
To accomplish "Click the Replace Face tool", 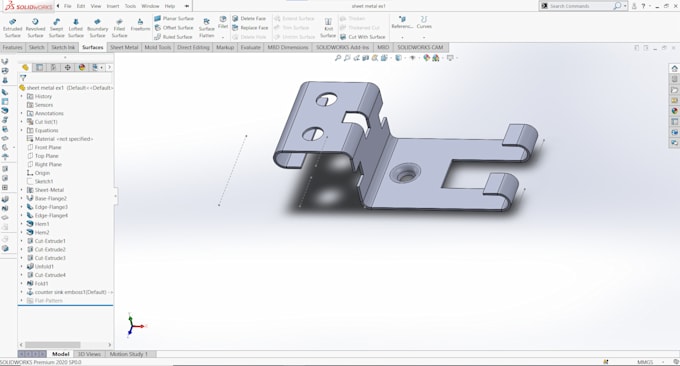I will point(250,27).
